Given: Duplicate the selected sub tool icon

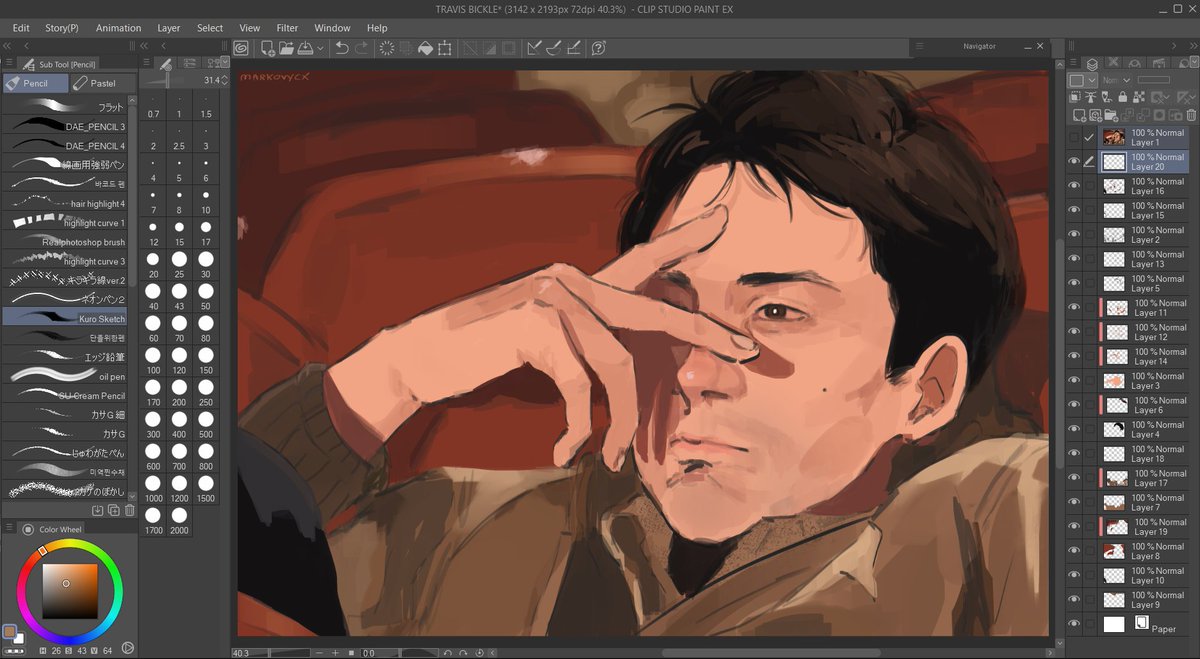Looking at the screenshot, I should coord(113,510).
